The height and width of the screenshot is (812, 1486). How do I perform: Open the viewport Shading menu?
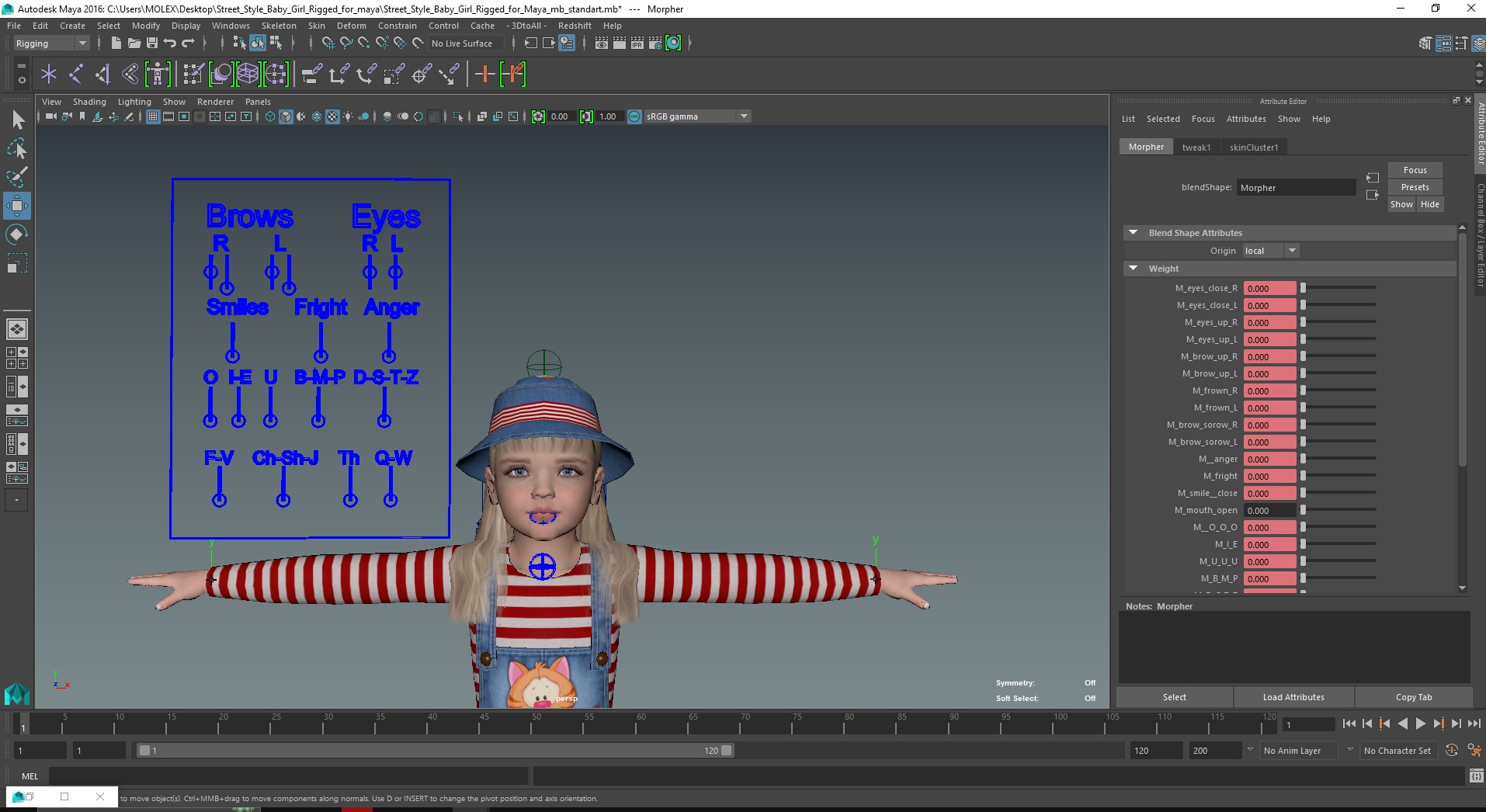coord(89,102)
